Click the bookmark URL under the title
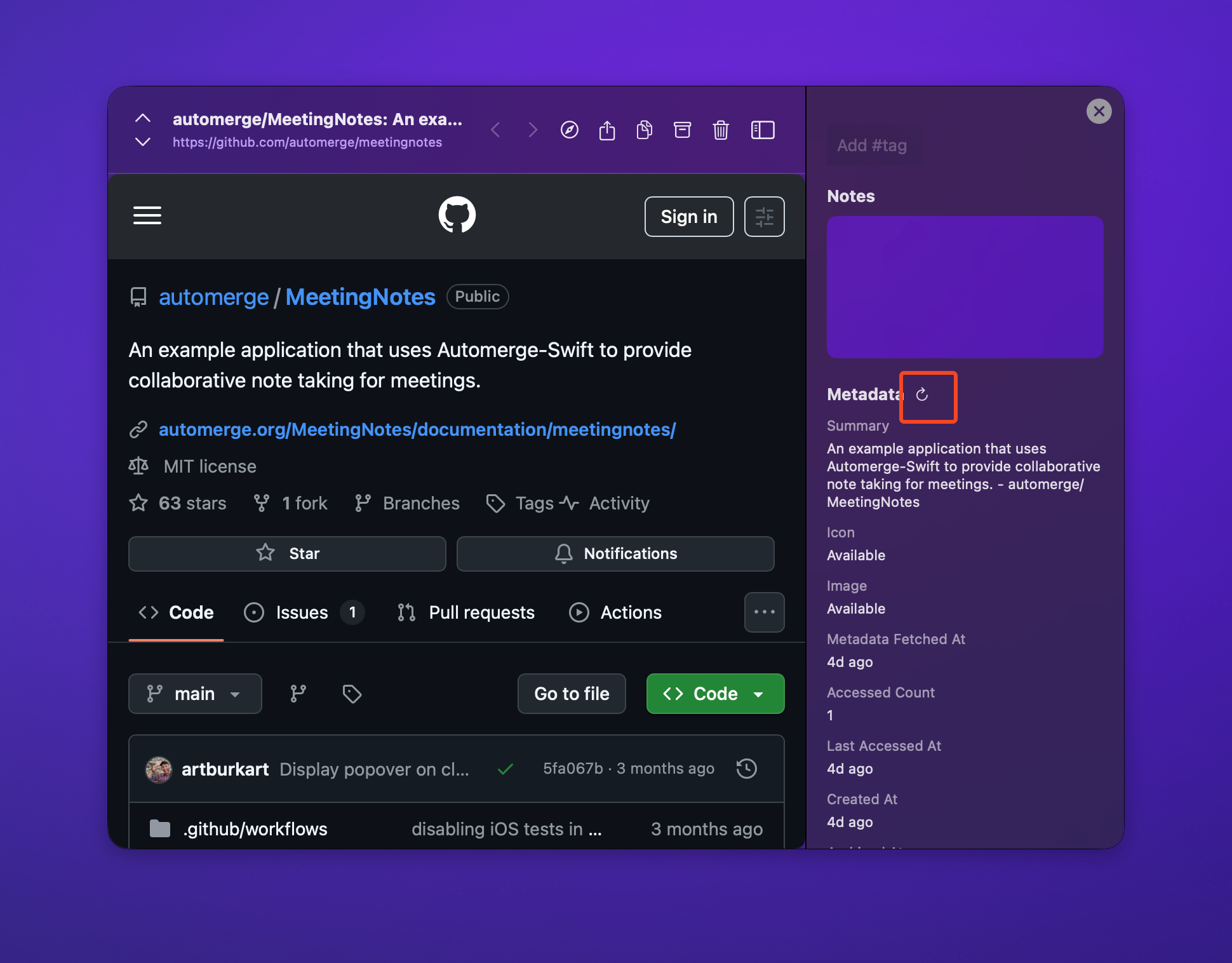1232x963 pixels. [307, 142]
